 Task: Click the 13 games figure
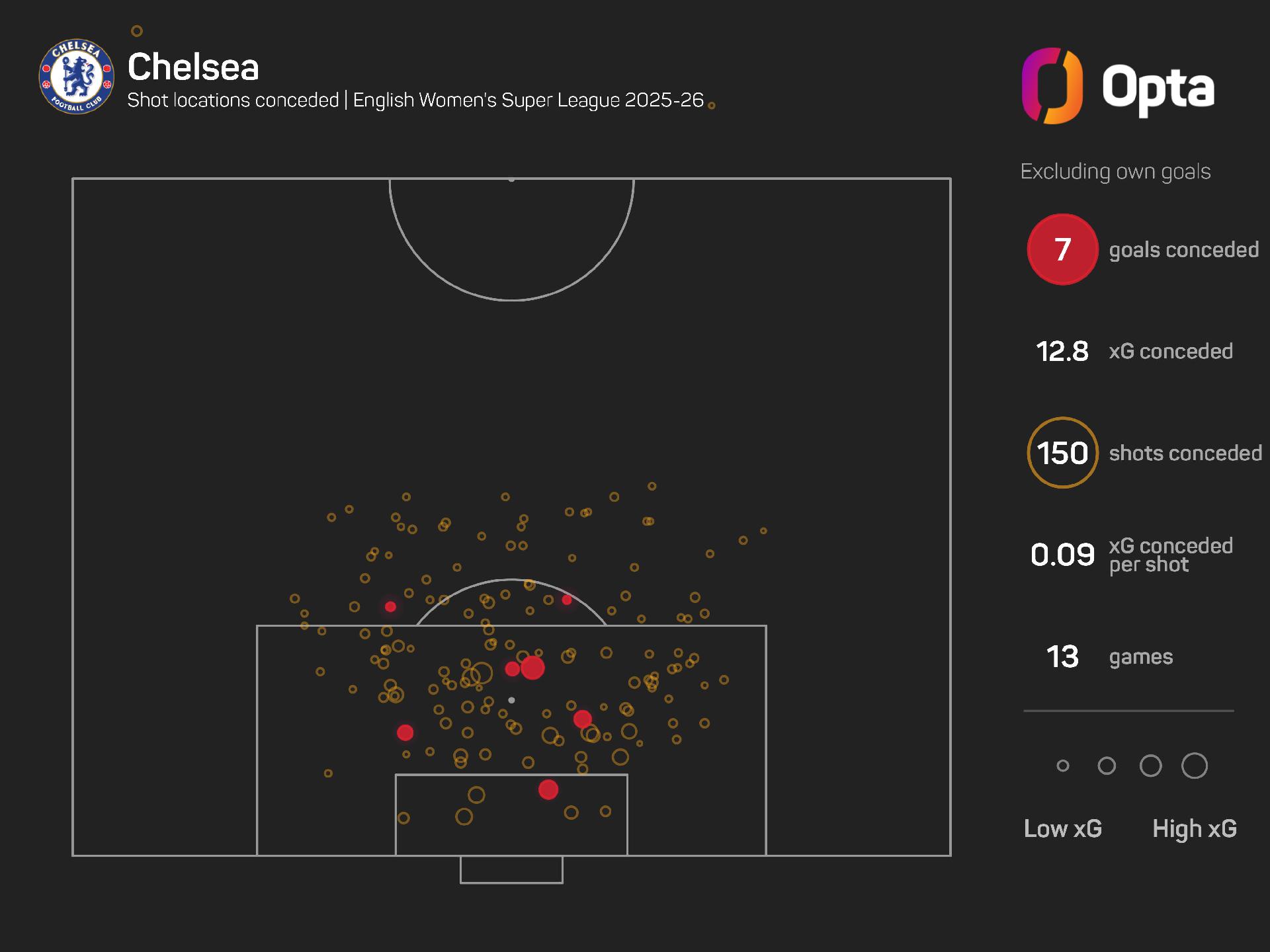tap(1062, 657)
